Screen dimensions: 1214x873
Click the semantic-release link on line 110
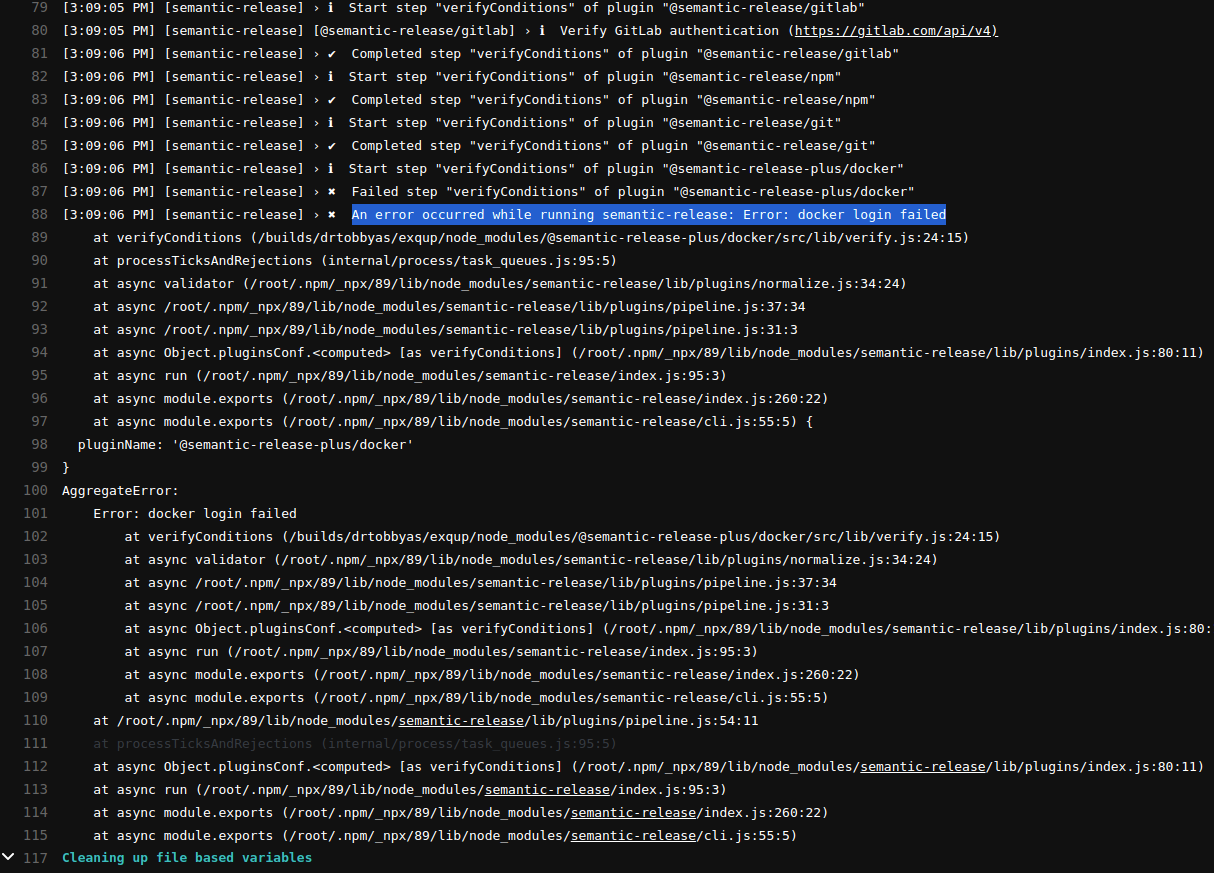click(461, 720)
